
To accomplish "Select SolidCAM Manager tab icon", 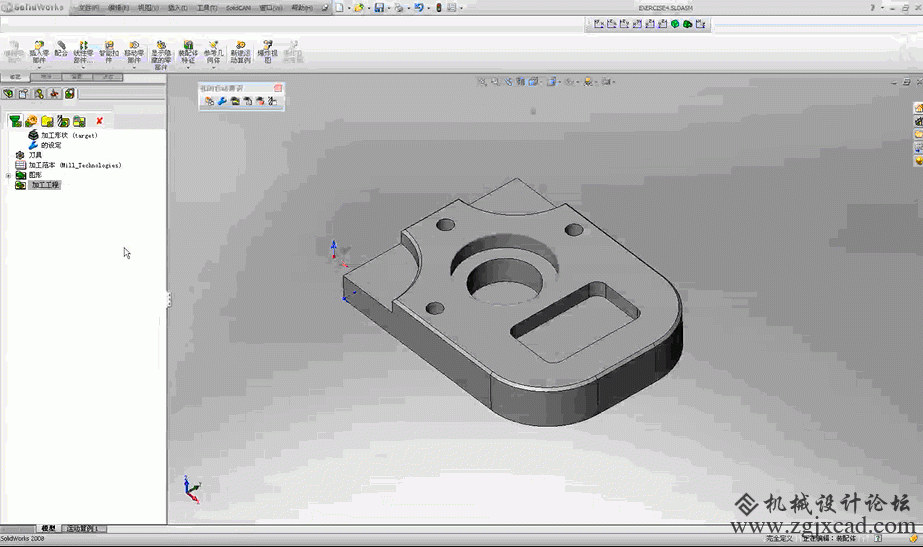I will coord(69,94).
